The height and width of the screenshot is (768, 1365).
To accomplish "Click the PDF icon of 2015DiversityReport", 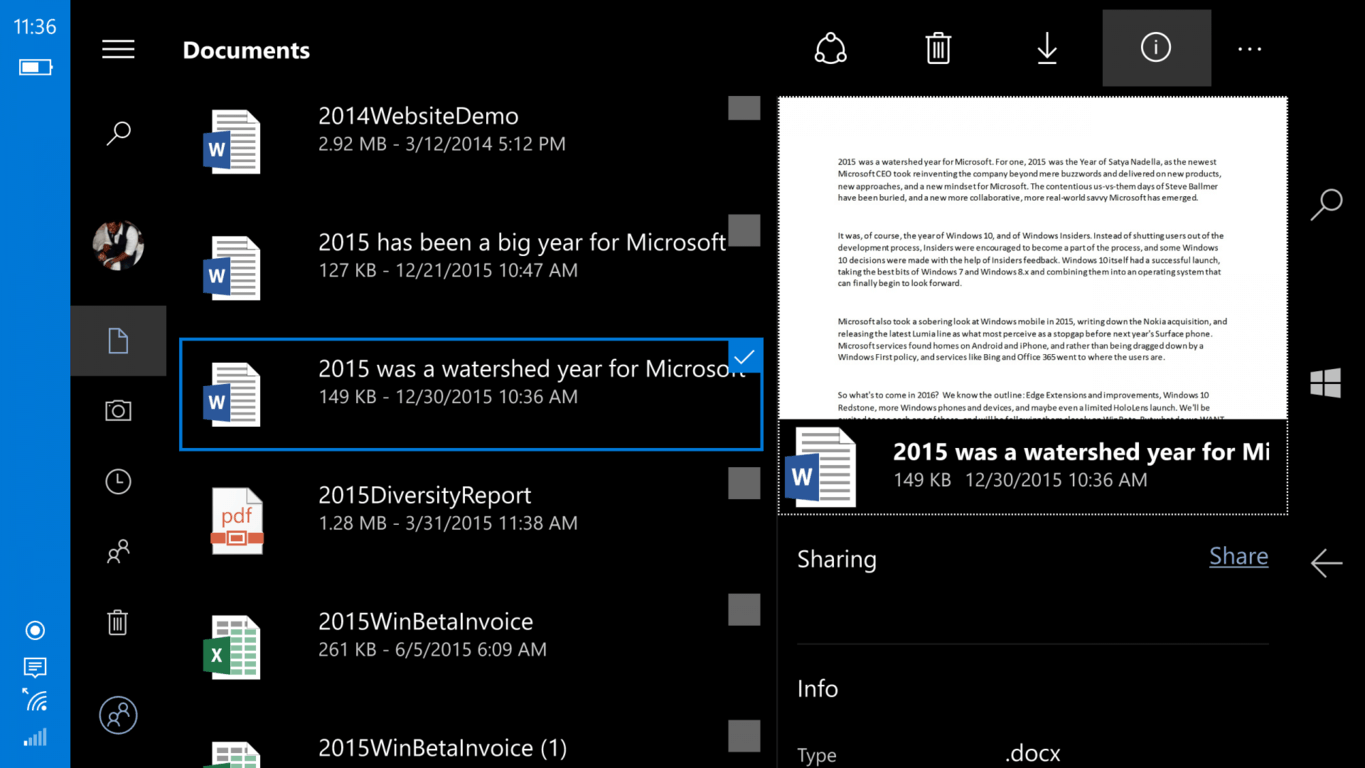I will click(237, 521).
